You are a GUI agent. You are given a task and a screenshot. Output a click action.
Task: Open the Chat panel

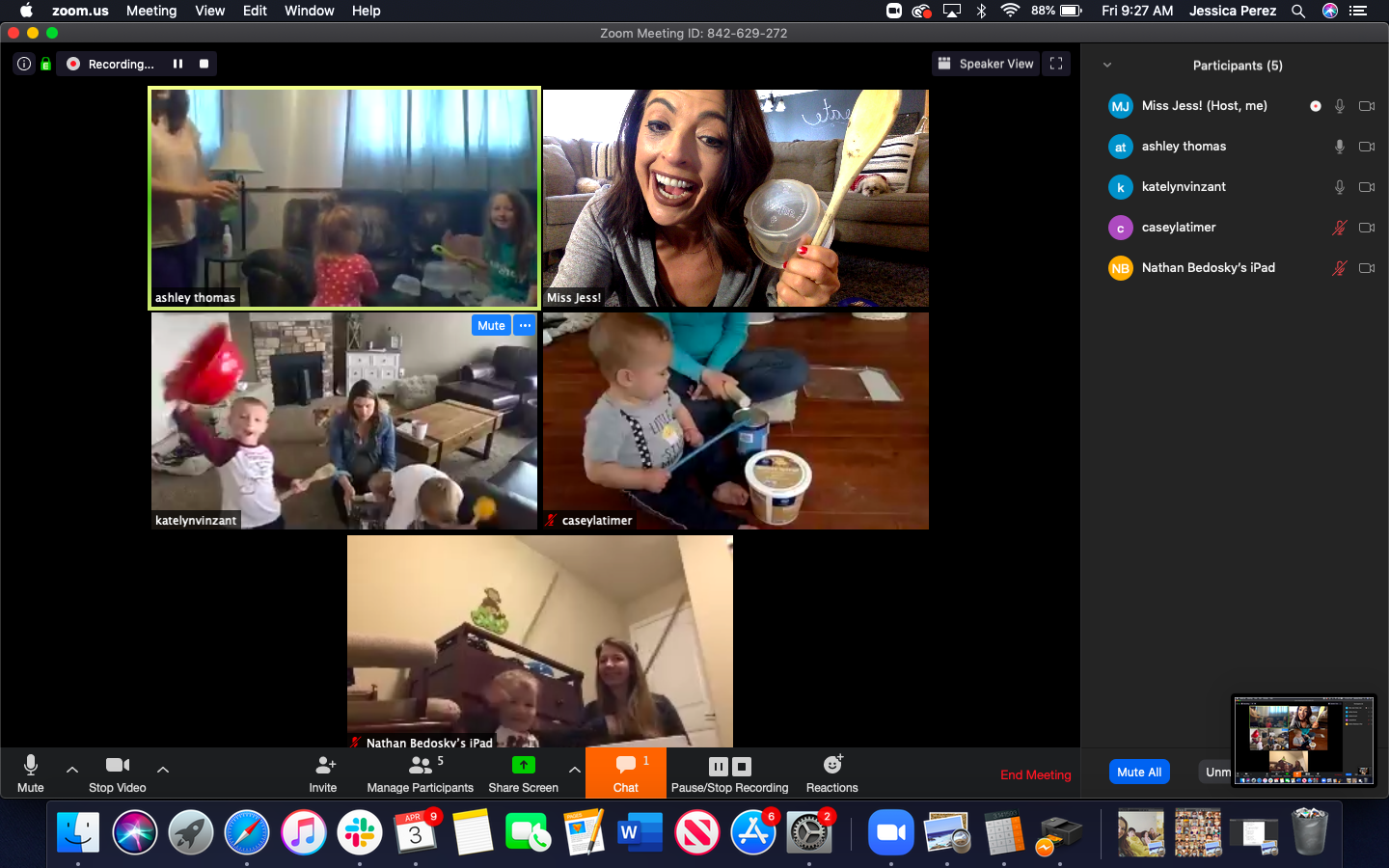coord(626,773)
